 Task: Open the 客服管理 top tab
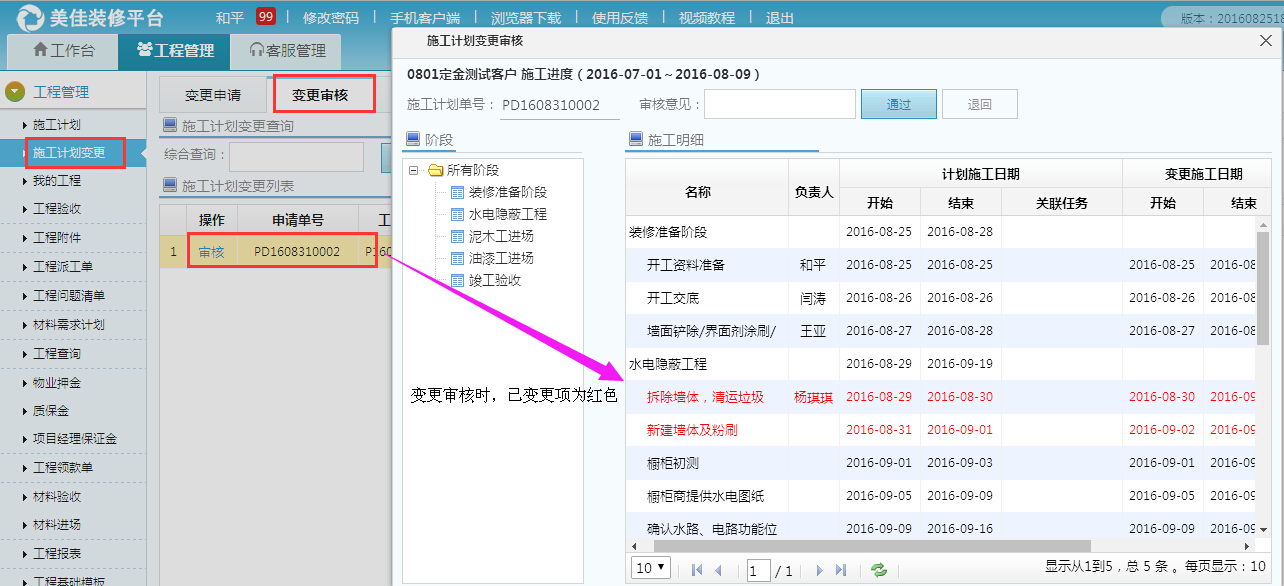[288, 50]
